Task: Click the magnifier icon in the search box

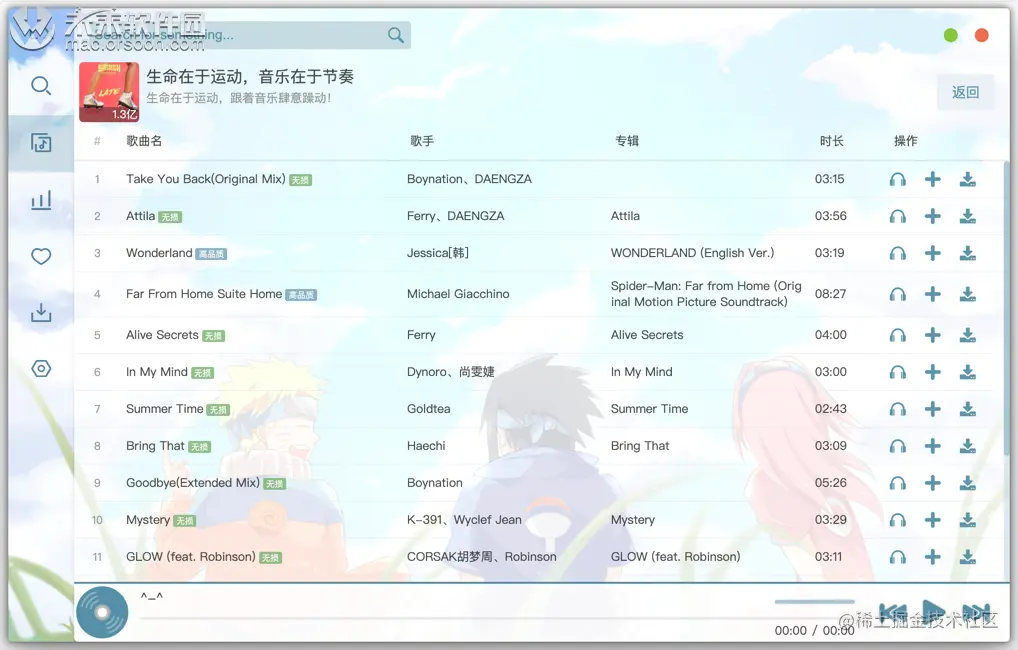Action: coord(395,35)
